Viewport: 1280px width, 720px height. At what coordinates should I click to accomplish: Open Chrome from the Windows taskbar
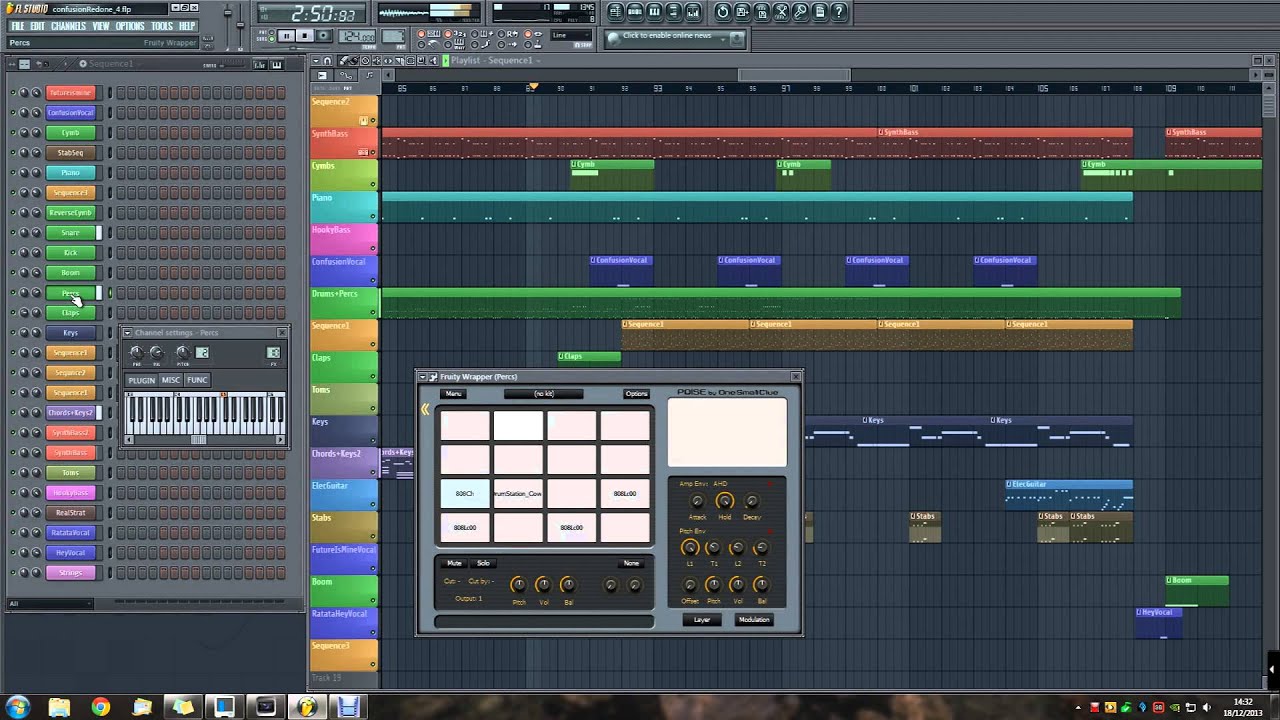(x=100, y=707)
